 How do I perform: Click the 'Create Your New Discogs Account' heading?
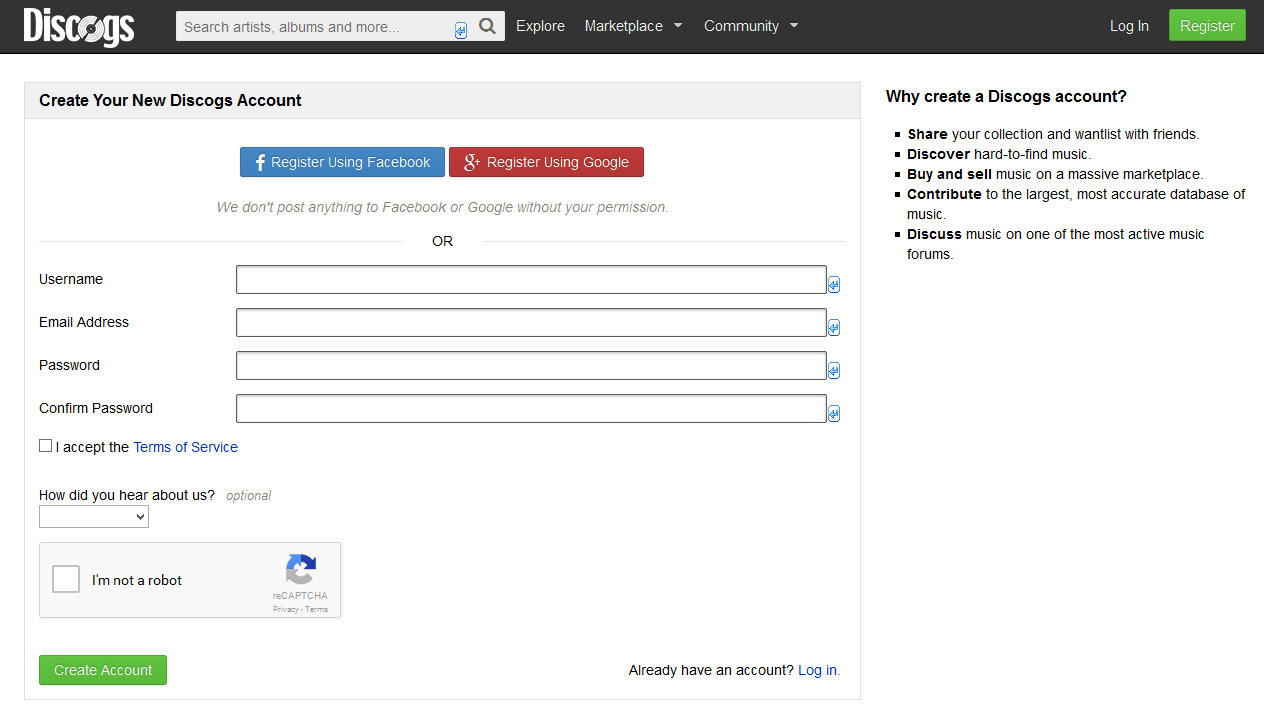pos(170,100)
